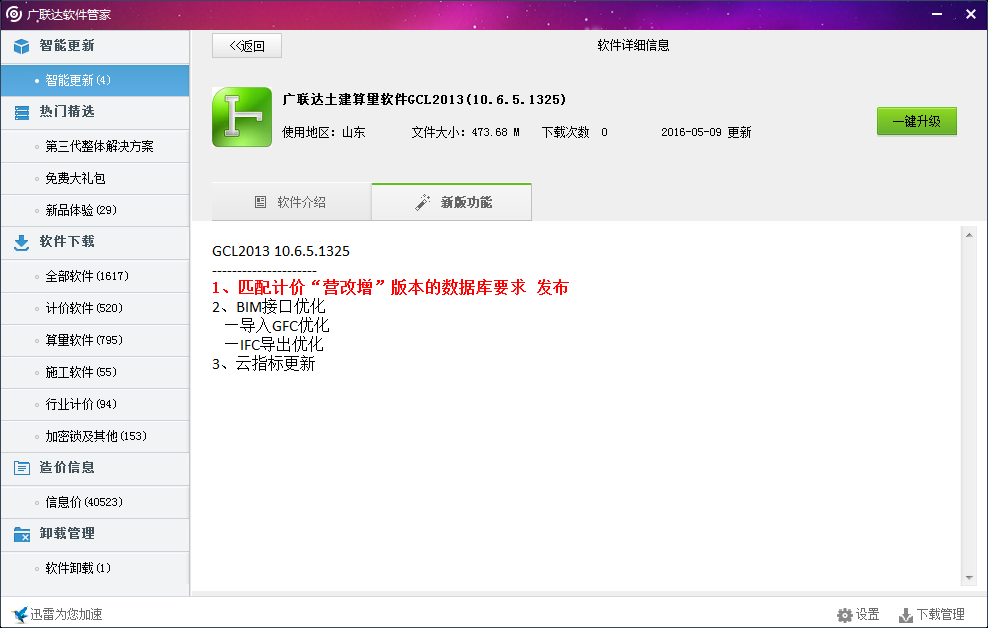Click the 软件下载 download arrow icon

click(21, 243)
